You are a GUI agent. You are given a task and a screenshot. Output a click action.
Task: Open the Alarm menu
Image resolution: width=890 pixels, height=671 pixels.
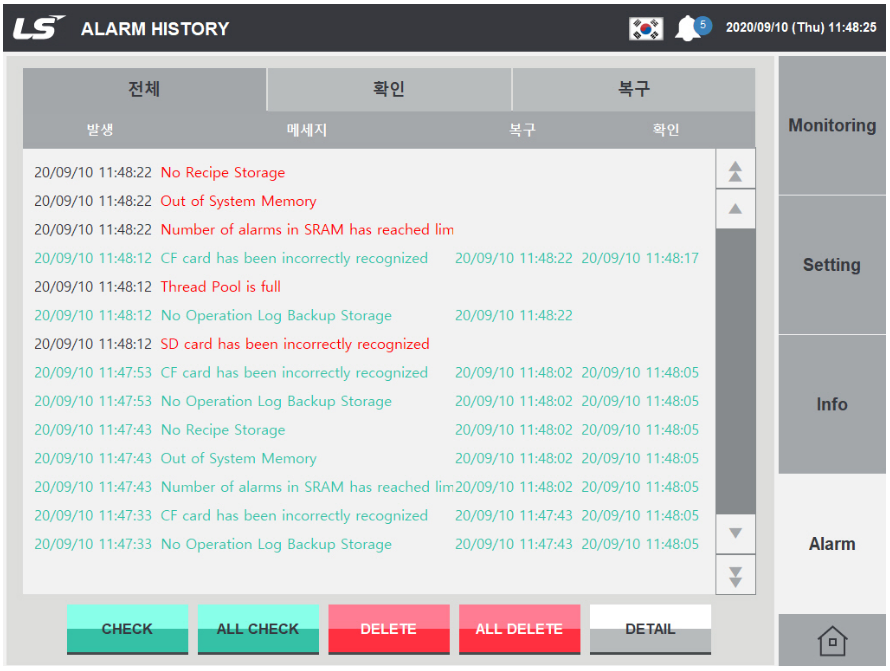pos(832,544)
